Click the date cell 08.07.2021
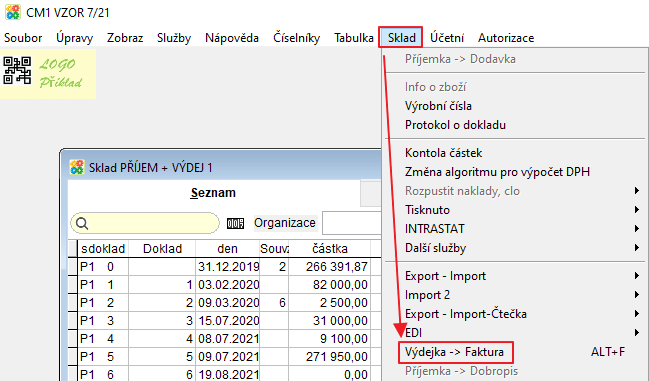 click(228, 339)
